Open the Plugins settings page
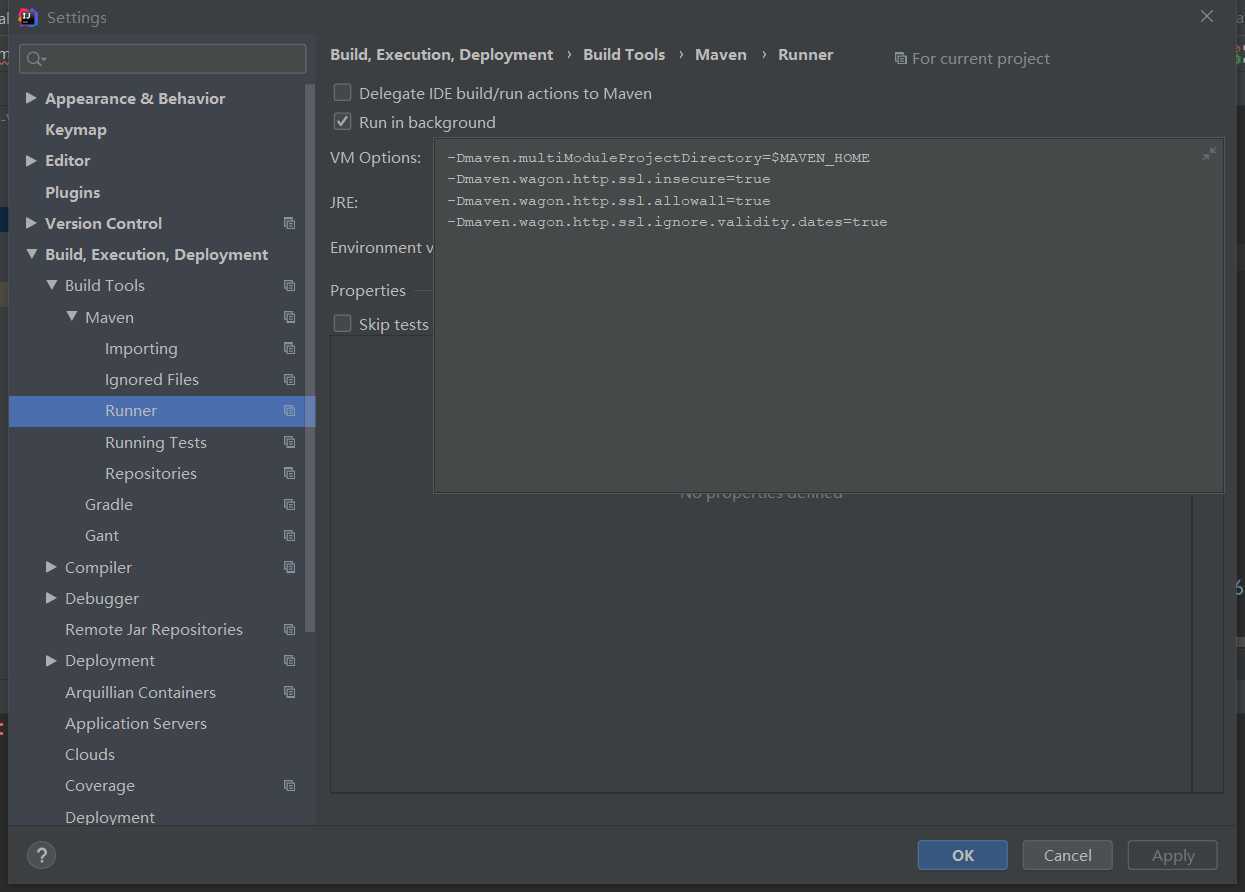The height and width of the screenshot is (892, 1245). 72,192
